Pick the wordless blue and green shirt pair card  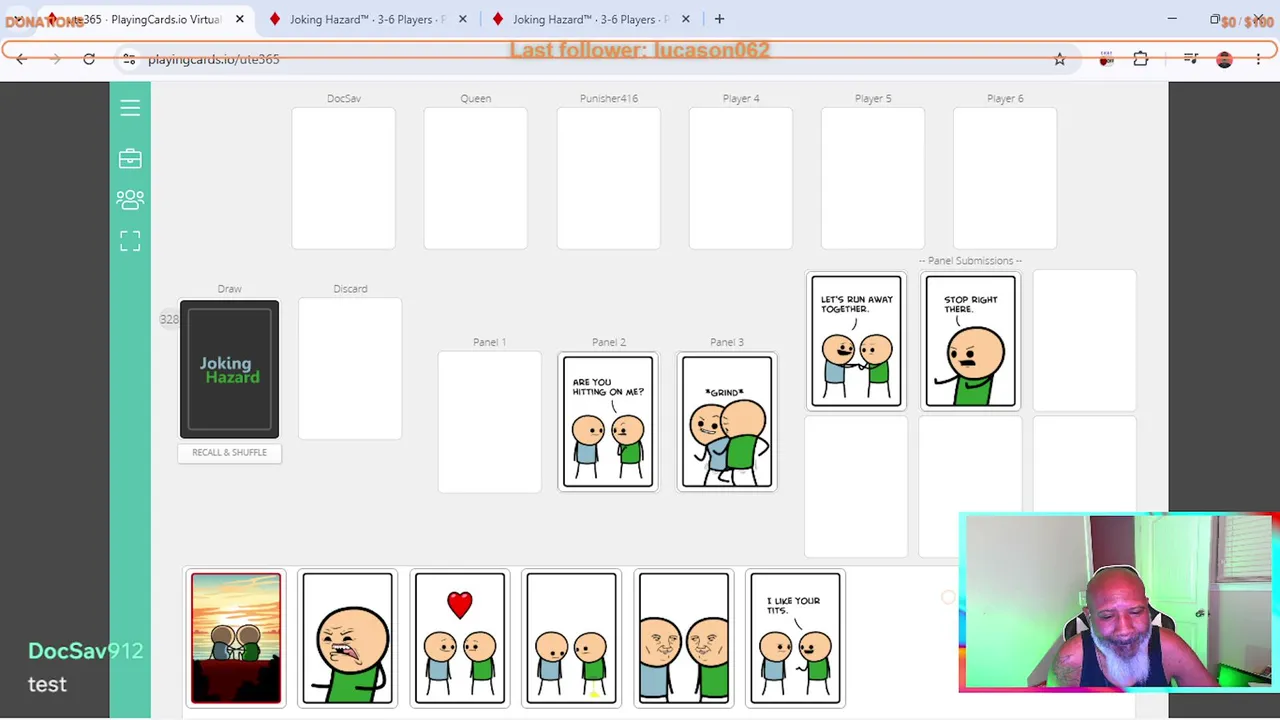click(x=572, y=638)
